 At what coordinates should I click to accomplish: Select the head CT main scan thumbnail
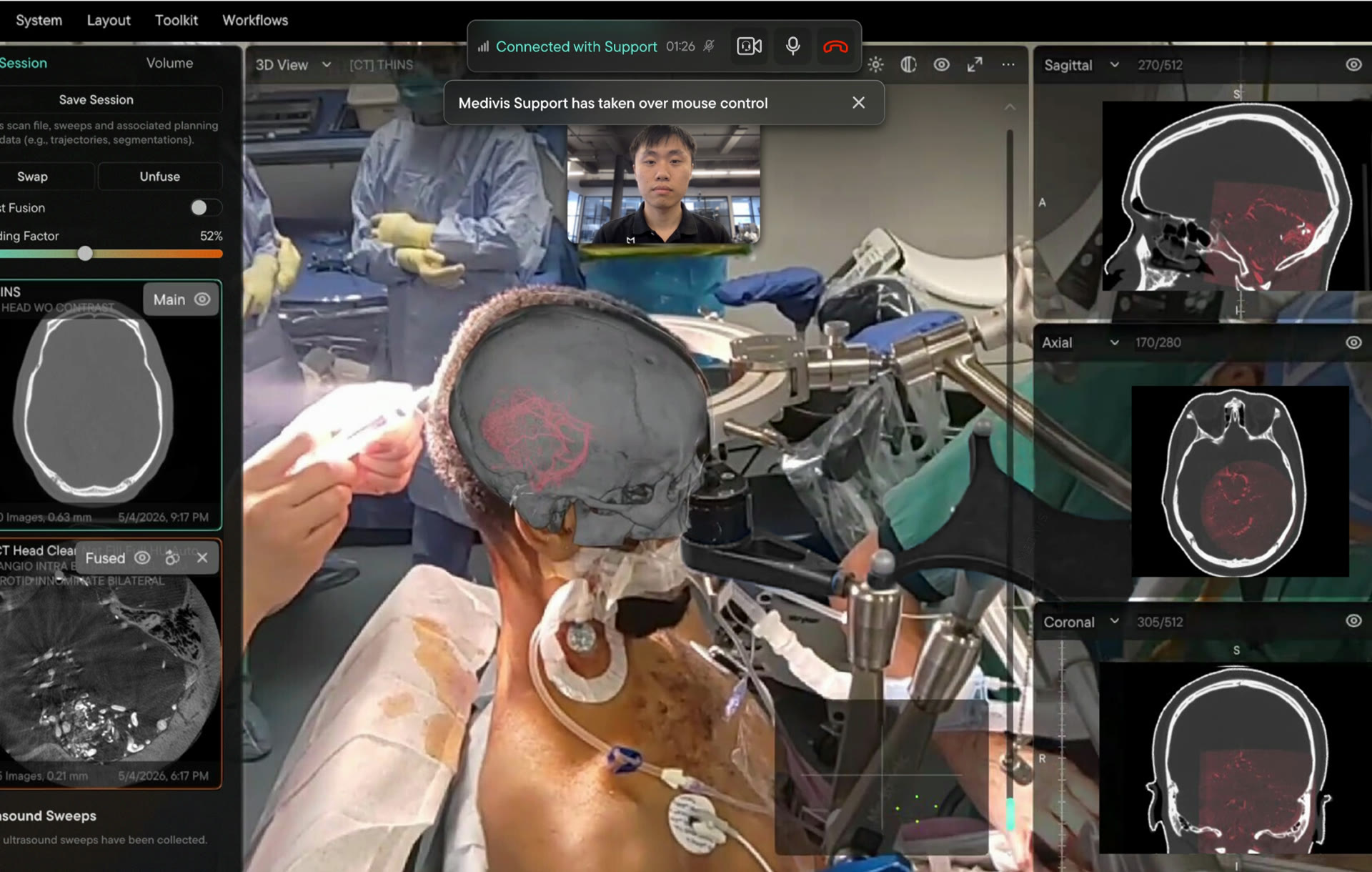point(94,407)
